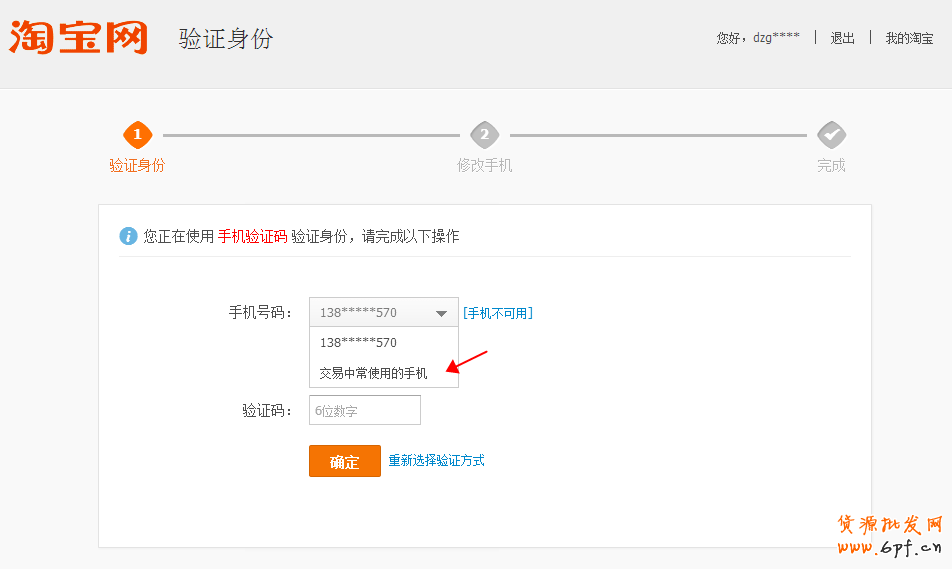Click the [手机不可用] link

tap(497, 313)
